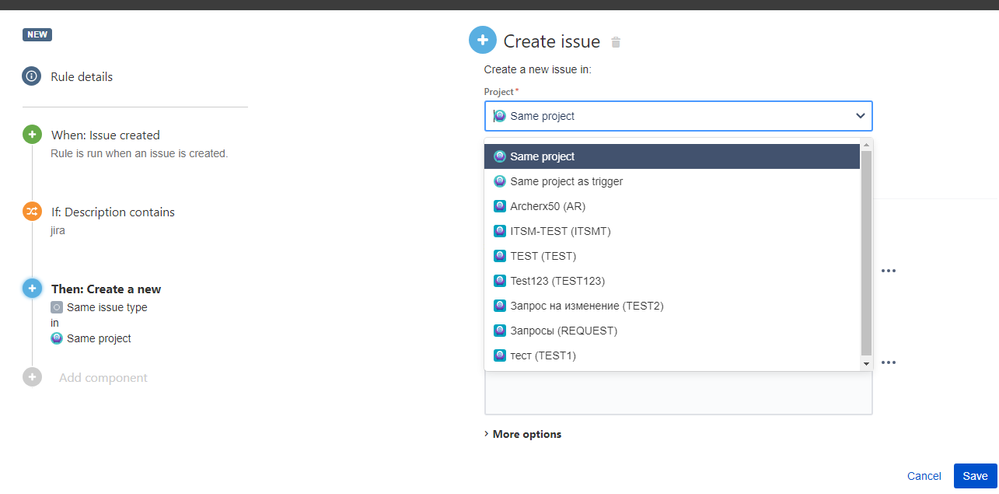
Task: Open the Project dropdown chevron
Action: 860,116
